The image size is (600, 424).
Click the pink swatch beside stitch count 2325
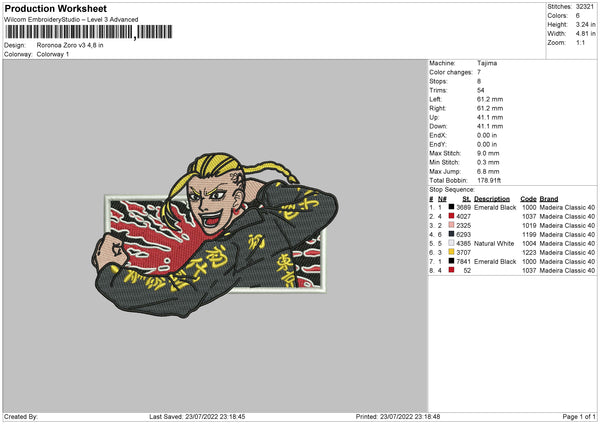click(451, 225)
